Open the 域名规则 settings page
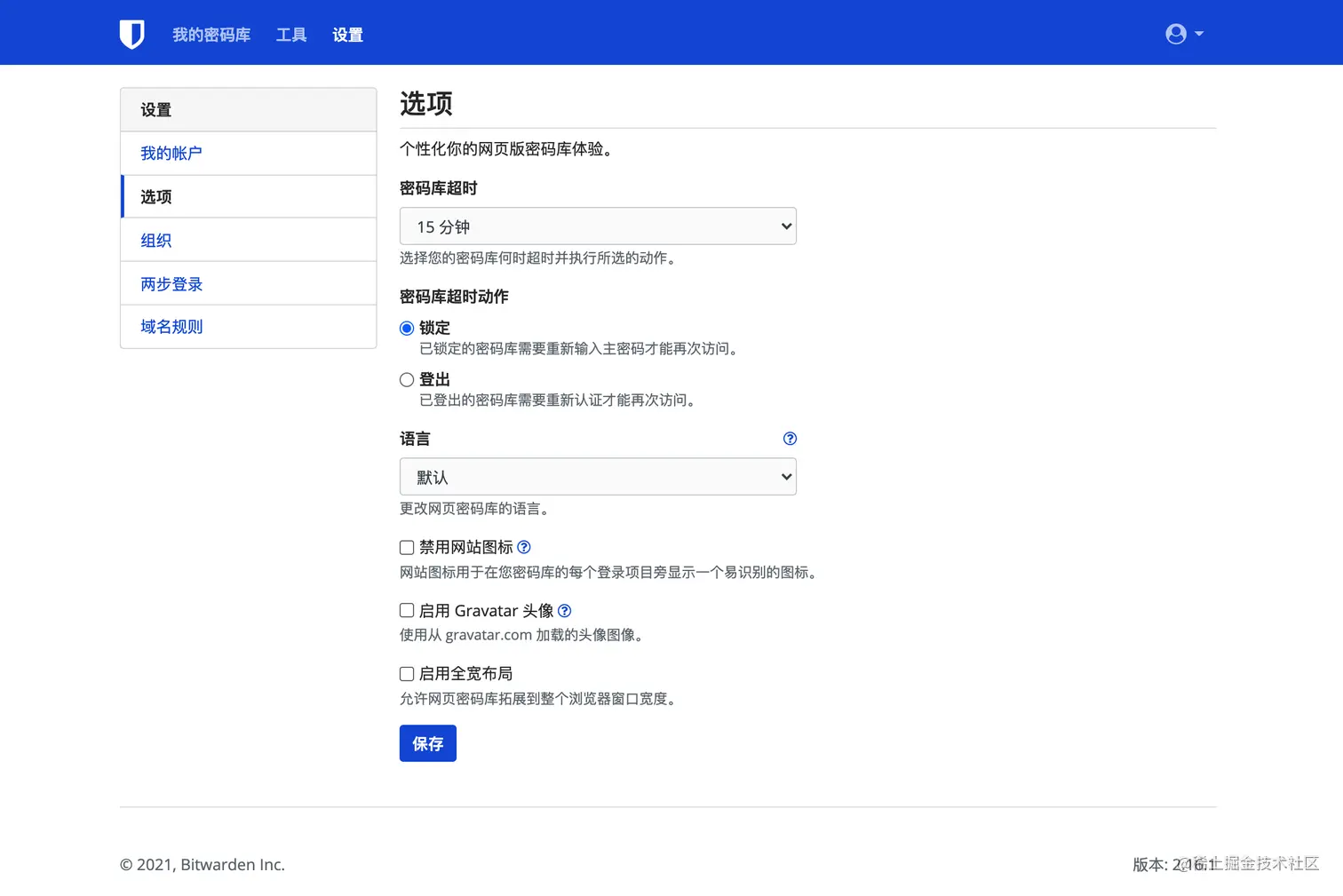Image resolution: width=1343 pixels, height=896 pixels. (x=171, y=327)
